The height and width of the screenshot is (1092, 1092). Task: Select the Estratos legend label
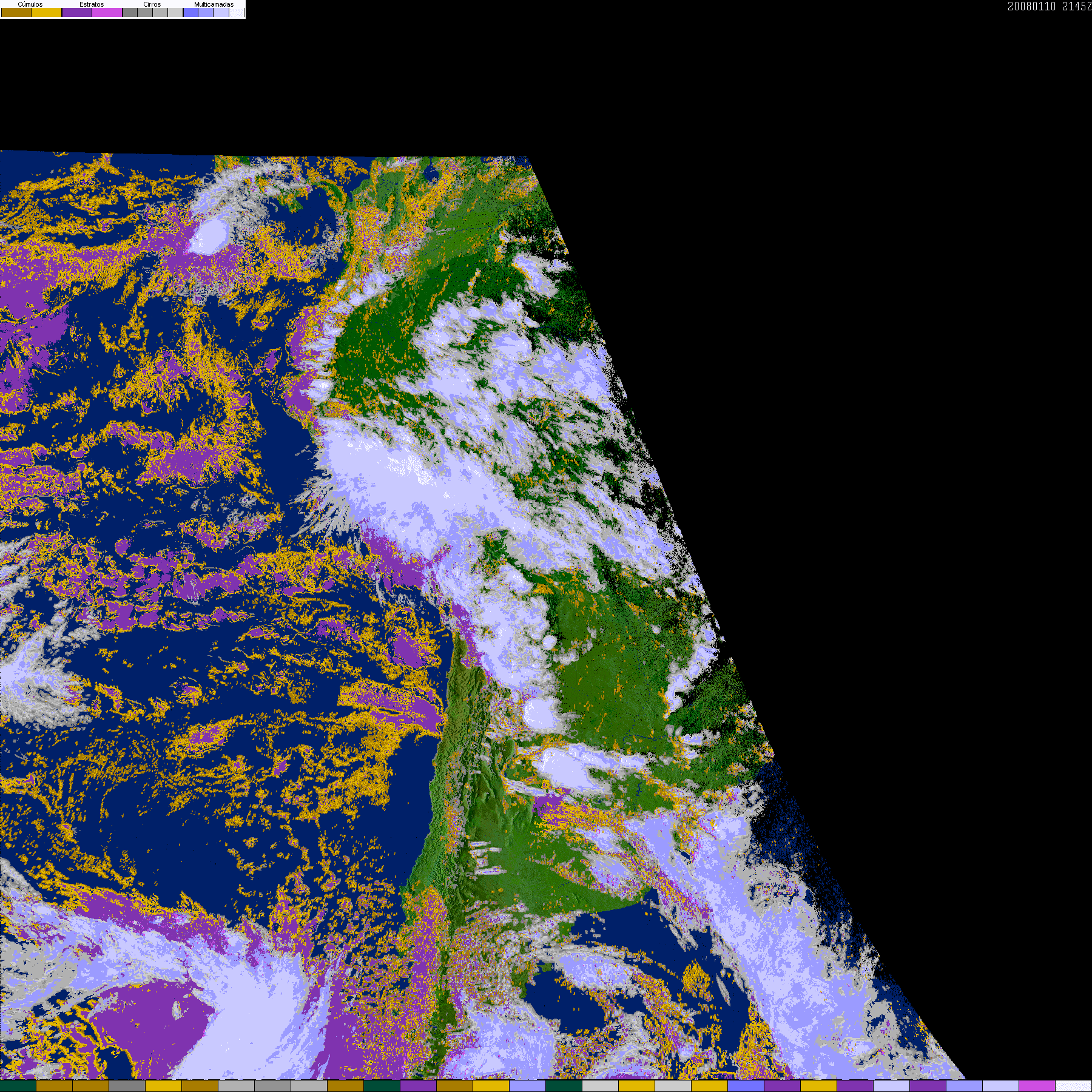[x=92, y=4]
